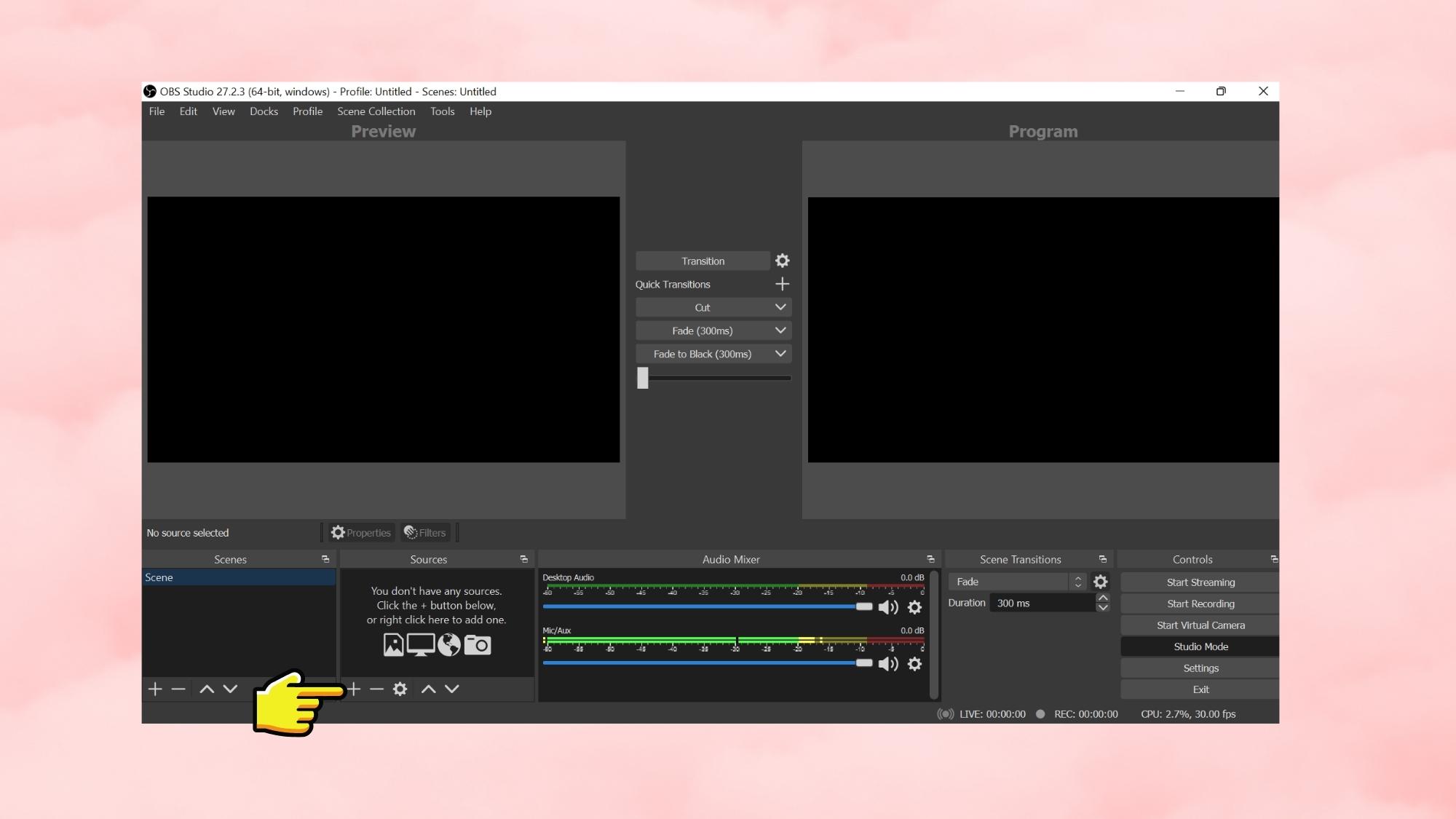Expand the Fade (300ms) quick transition dropdown
Image resolution: width=1456 pixels, height=819 pixels.
click(x=780, y=331)
